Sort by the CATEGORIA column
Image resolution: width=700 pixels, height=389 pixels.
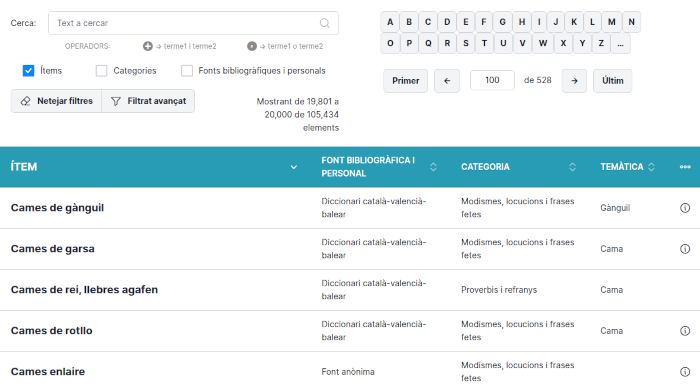point(572,167)
